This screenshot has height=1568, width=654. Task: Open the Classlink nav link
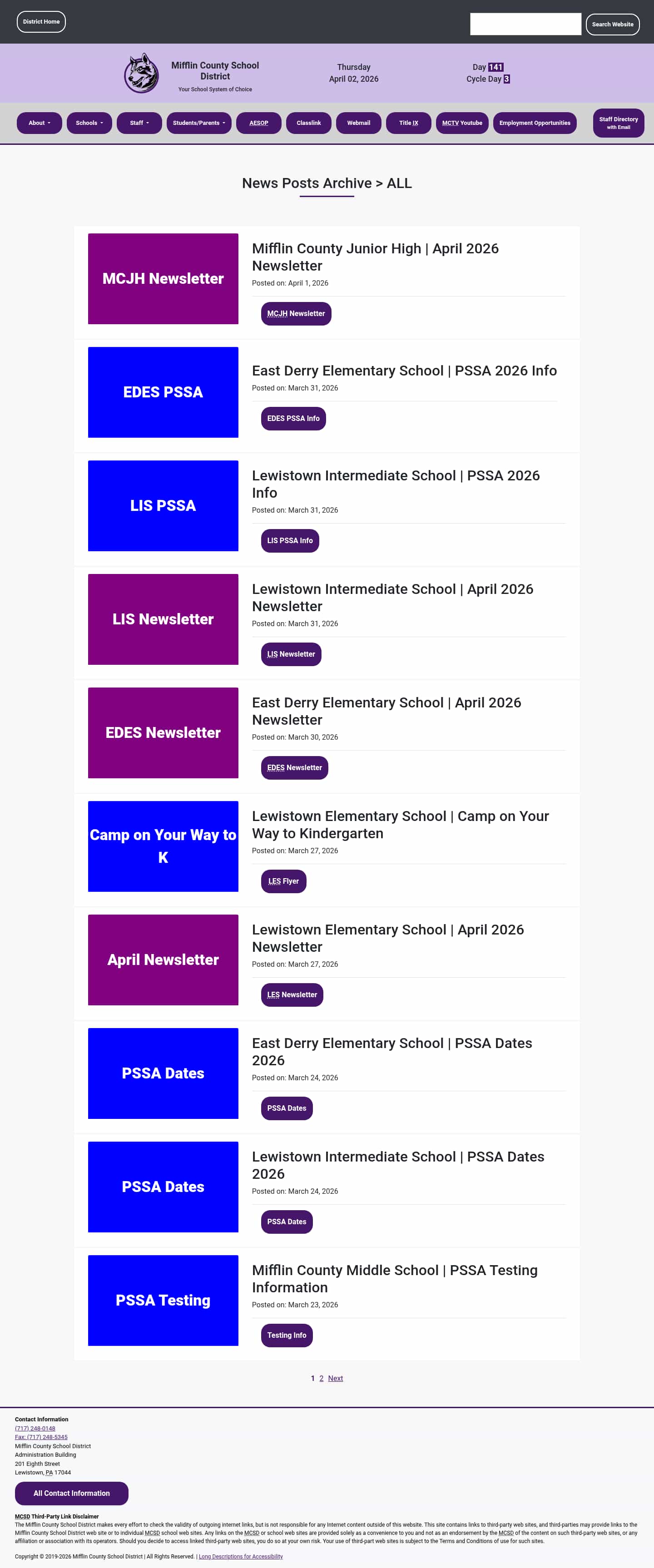click(x=308, y=123)
